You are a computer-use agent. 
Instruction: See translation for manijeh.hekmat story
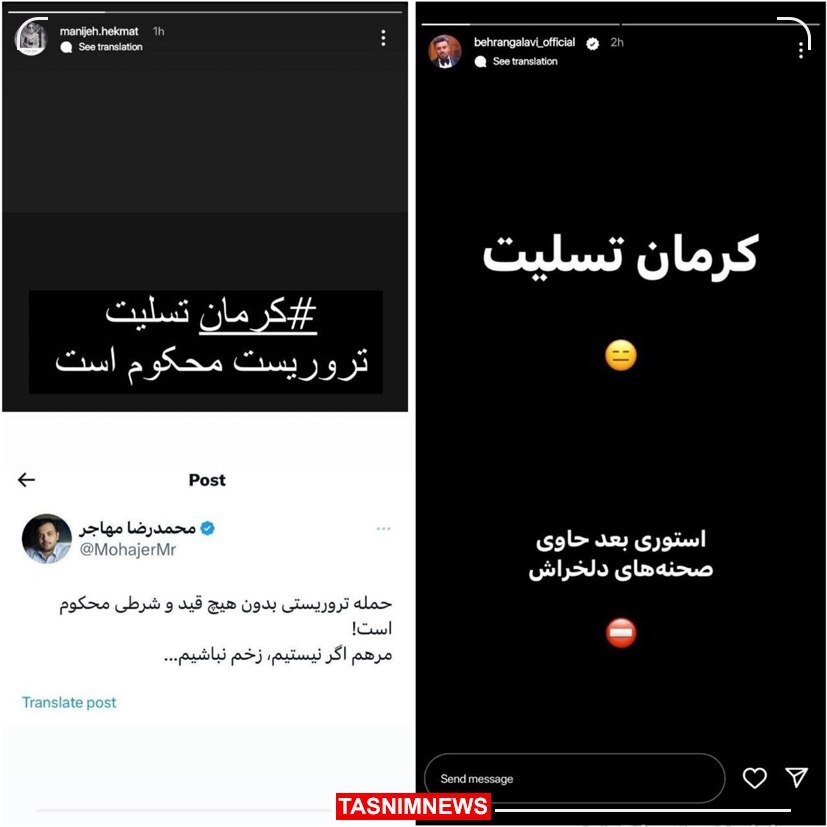(x=110, y=47)
